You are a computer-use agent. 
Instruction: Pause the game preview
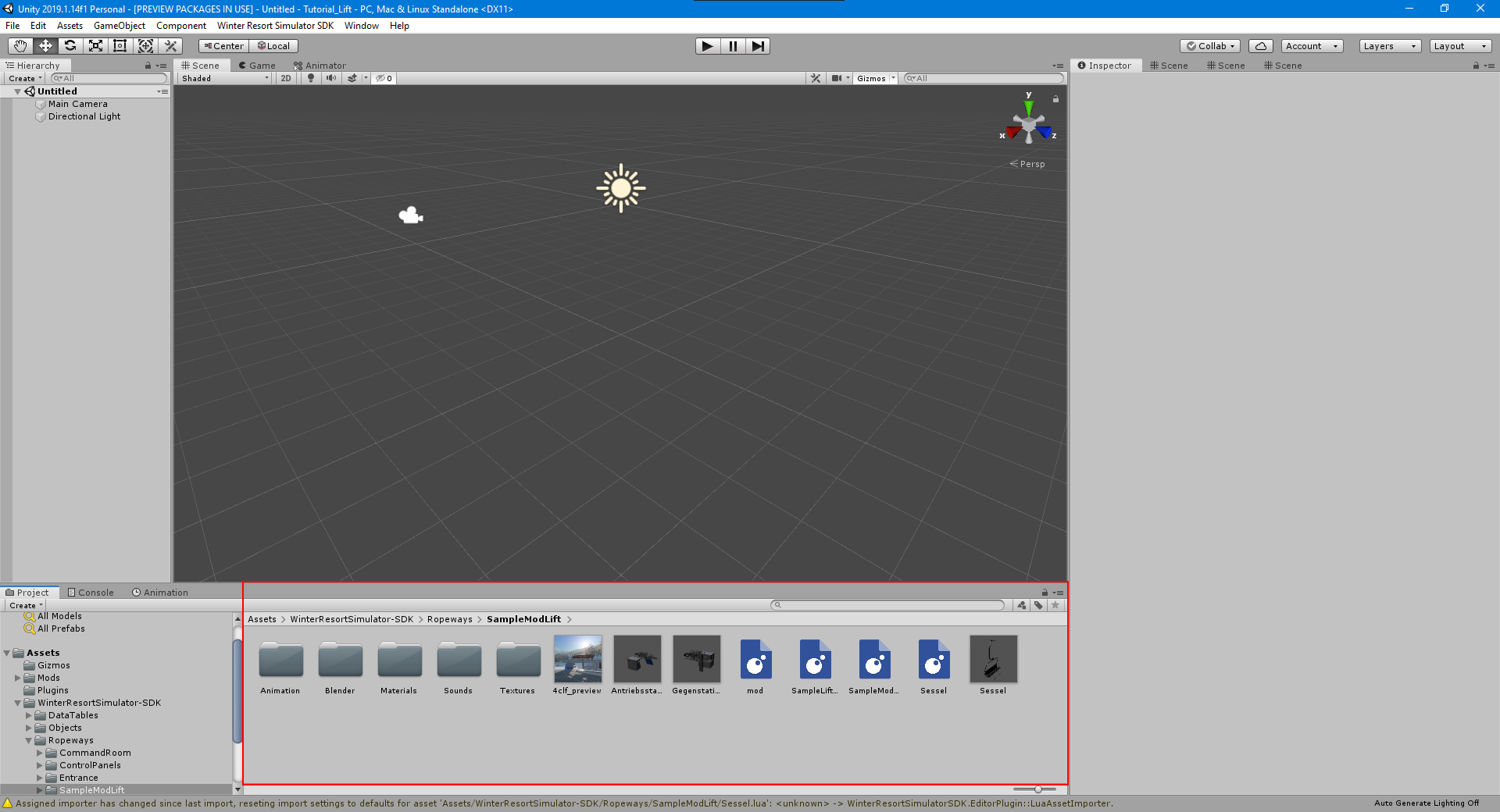pos(733,46)
